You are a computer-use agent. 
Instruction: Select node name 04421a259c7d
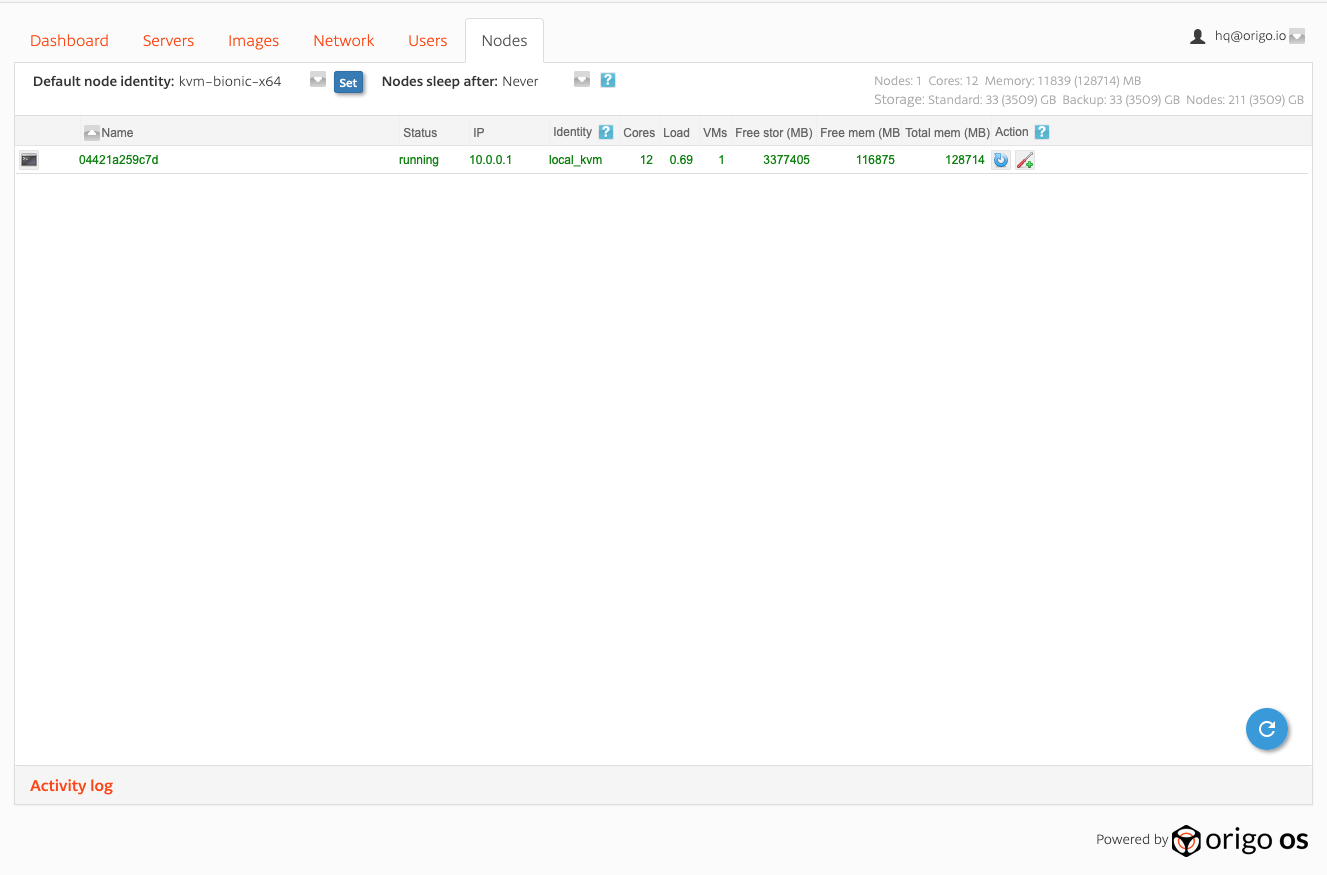tap(119, 160)
